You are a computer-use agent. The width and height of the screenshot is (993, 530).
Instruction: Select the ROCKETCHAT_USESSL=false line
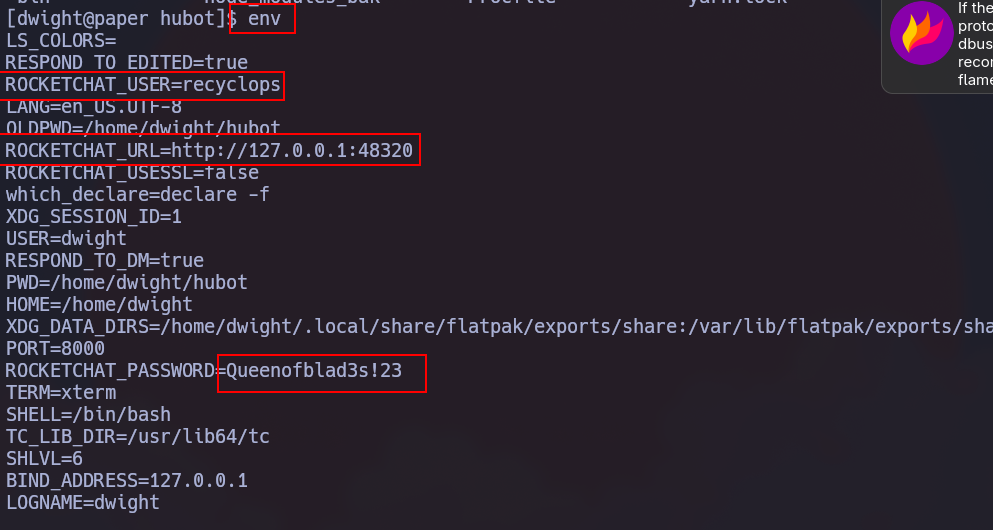(x=132, y=172)
